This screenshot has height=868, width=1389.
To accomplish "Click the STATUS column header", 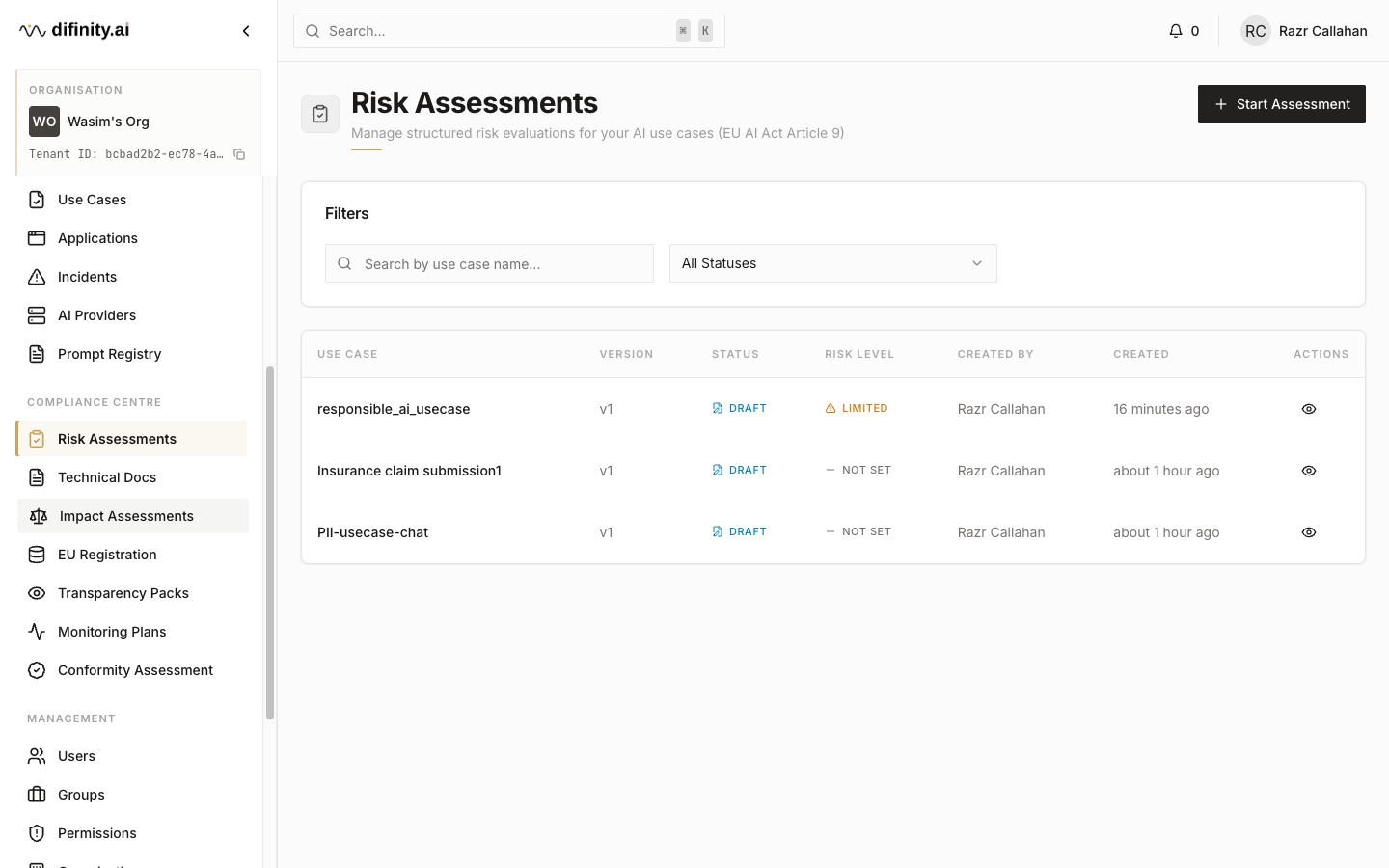I will click(x=735, y=354).
